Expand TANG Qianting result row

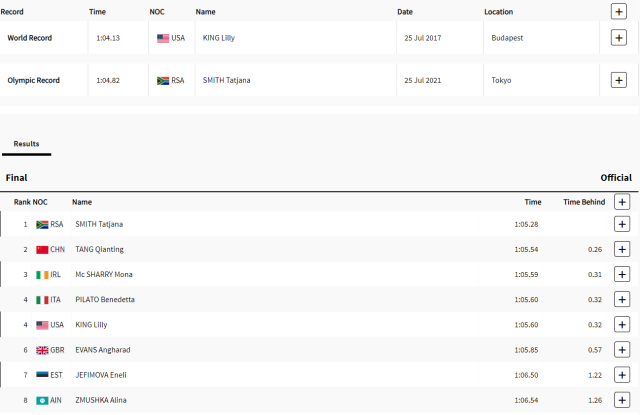(x=622, y=249)
